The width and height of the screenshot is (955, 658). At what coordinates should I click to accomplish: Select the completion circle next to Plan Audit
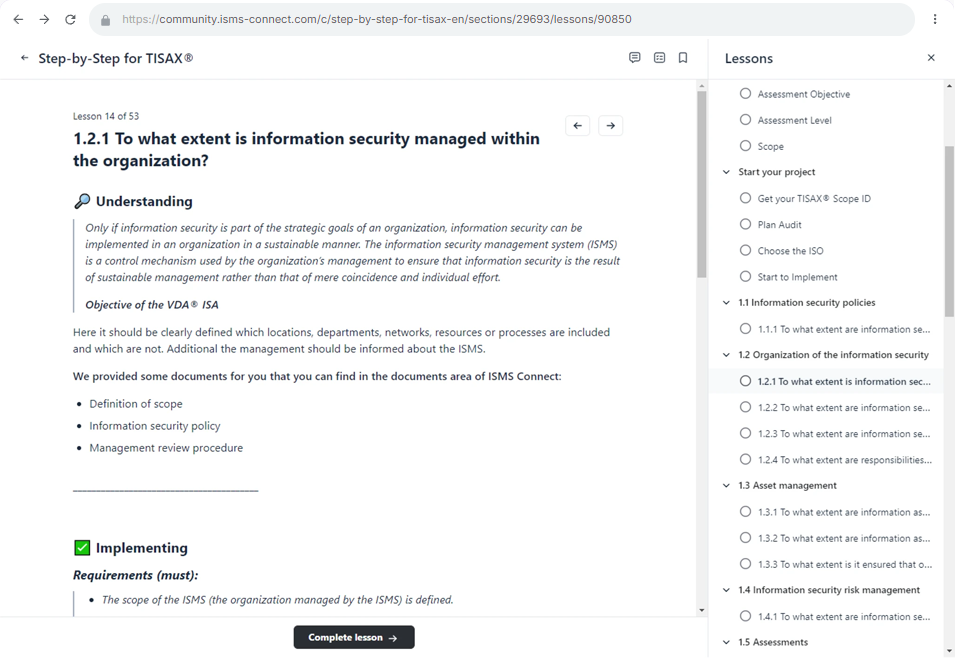pos(745,224)
